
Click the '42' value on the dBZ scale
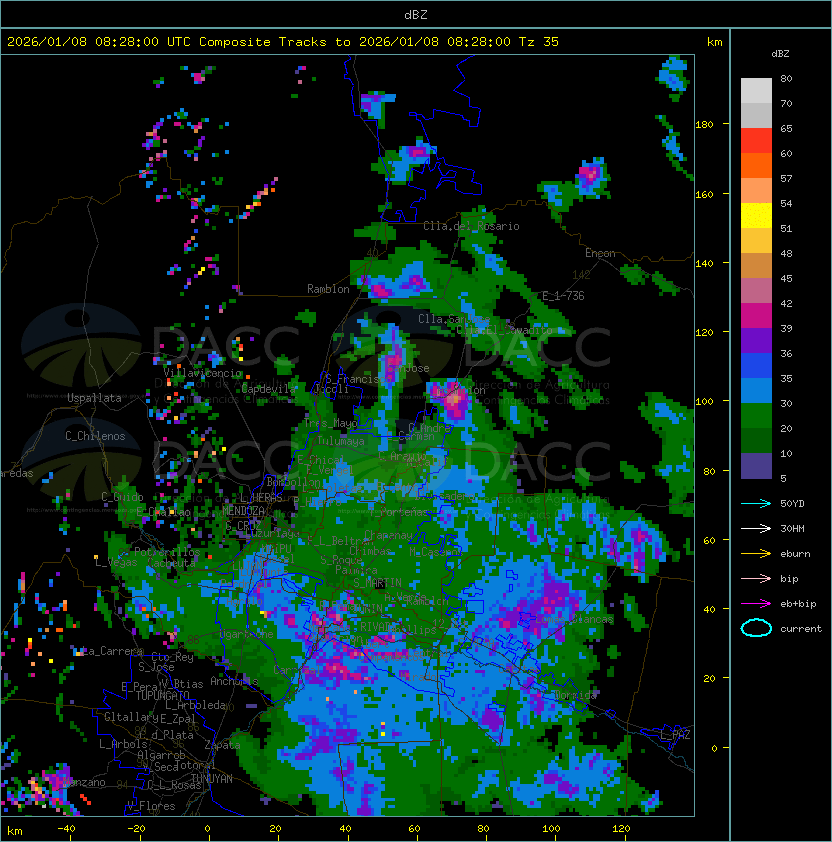click(x=786, y=303)
